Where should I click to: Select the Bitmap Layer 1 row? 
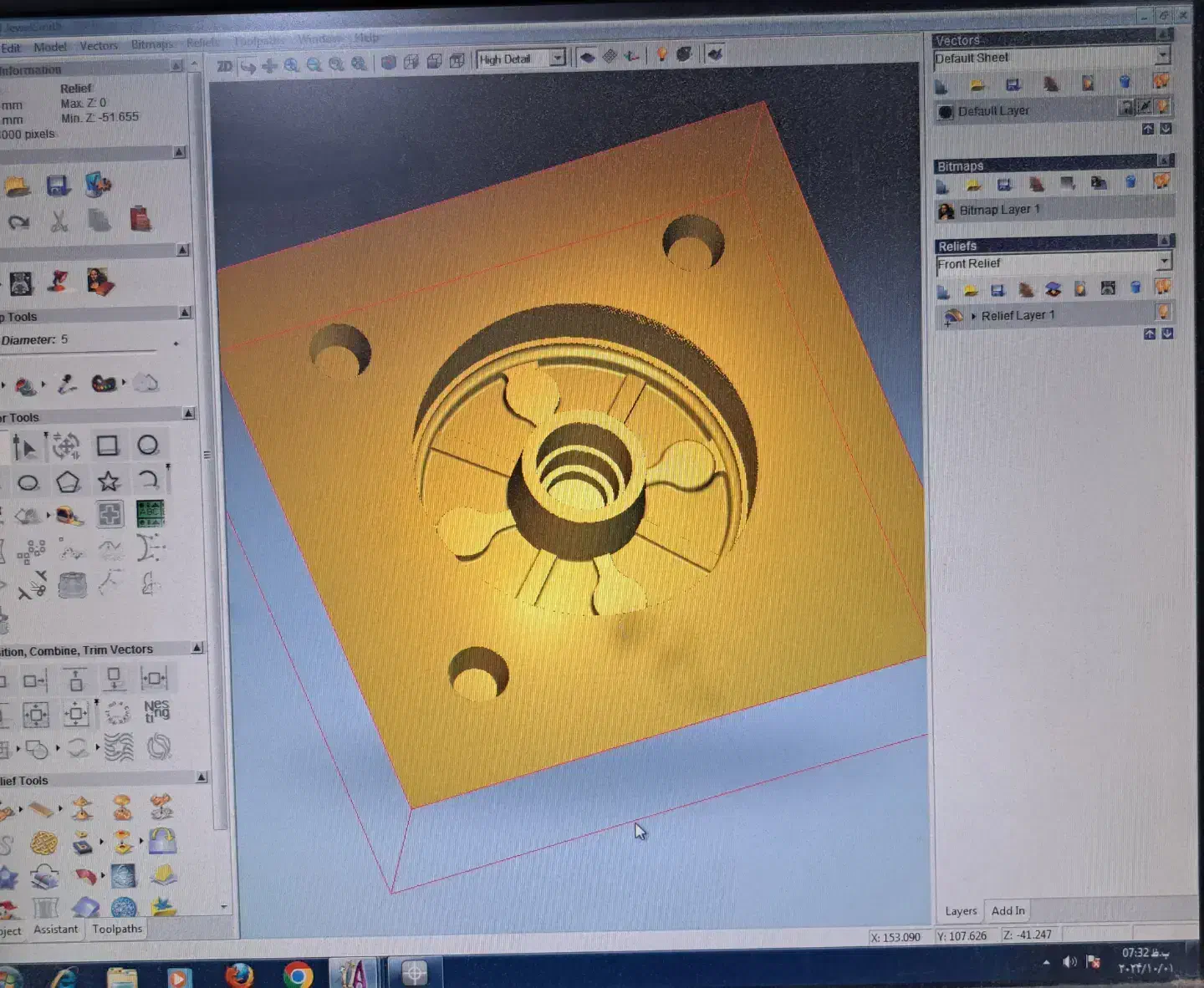(x=999, y=210)
